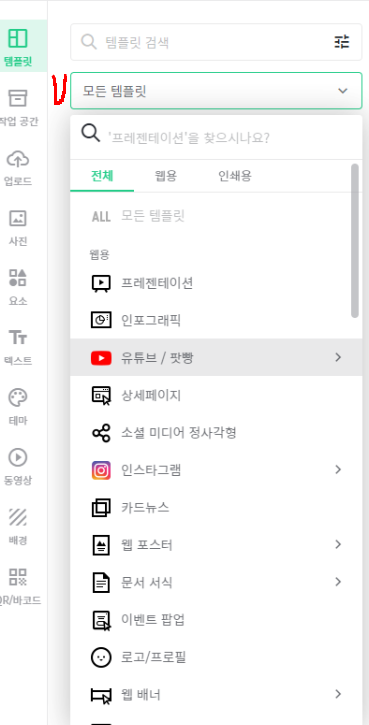Switch to the 웹용 tab
The image size is (369, 725).
pos(166,176)
